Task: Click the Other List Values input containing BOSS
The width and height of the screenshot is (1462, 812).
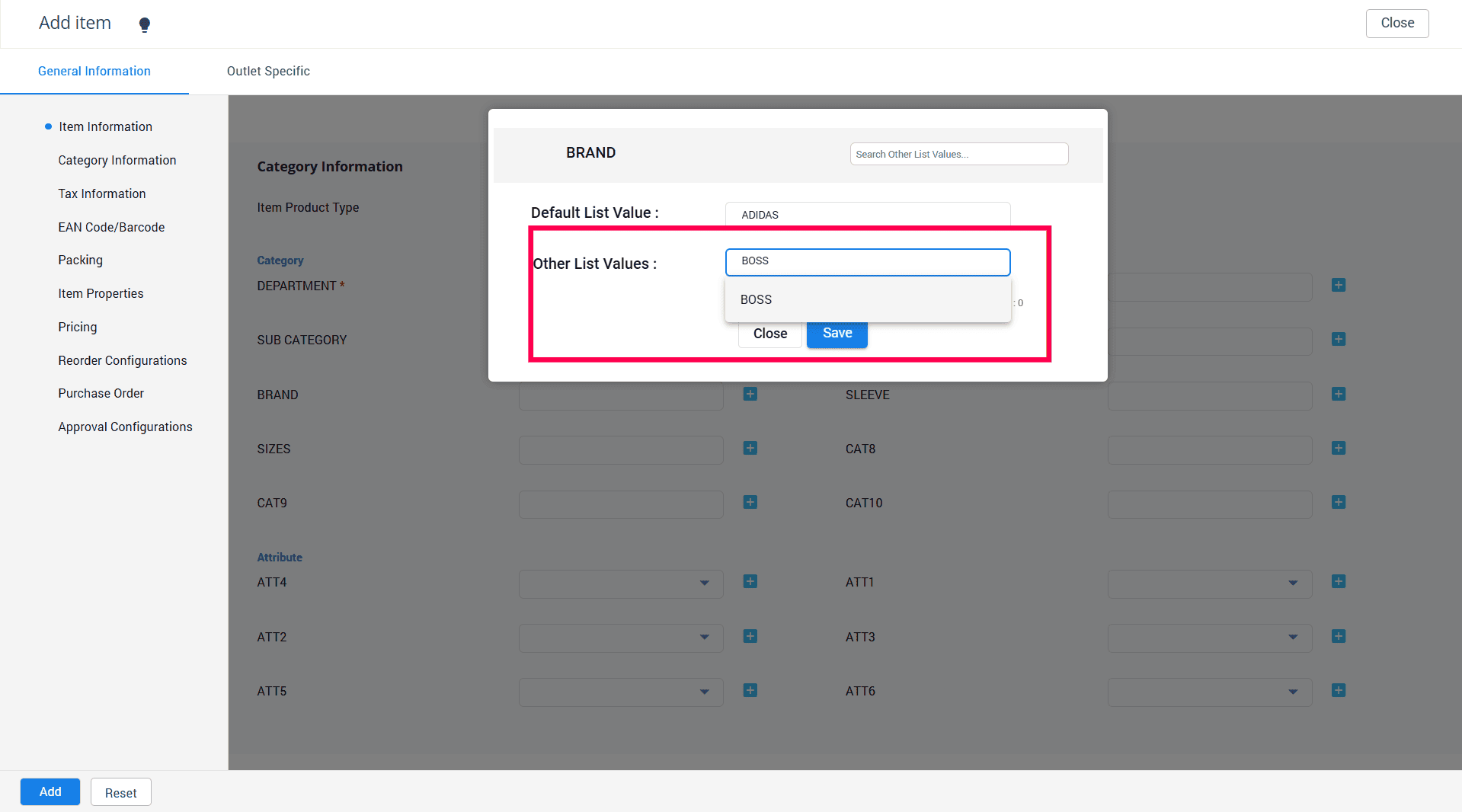Action: 868,261
